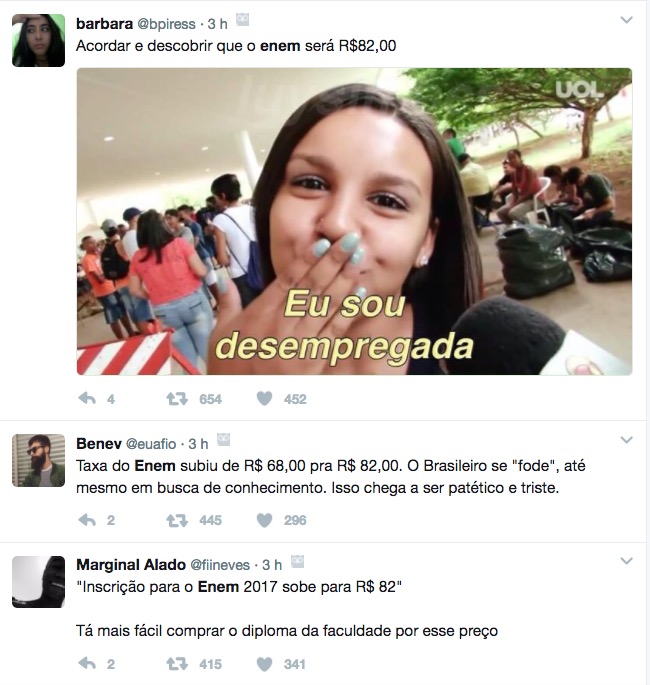Open options chevron on Marginal Alado's tweet
Image resolution: width=650 pixels, height=685 pixels.
(626, 560)
